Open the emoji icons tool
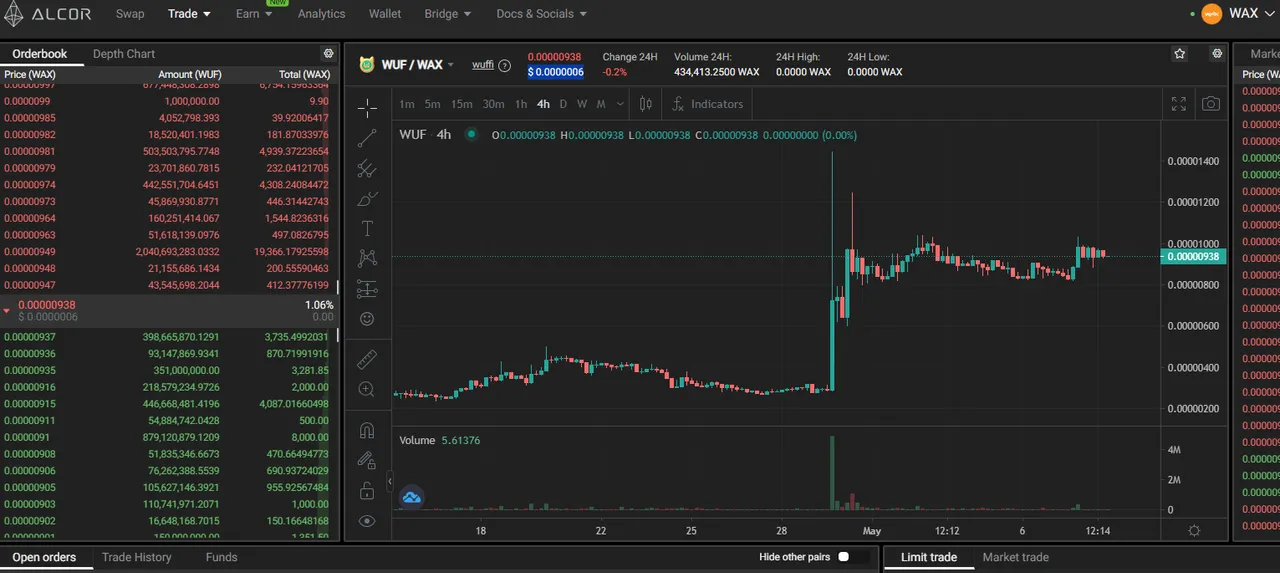Viewport: 1280px width, 573px height. [x=367, y=319]
